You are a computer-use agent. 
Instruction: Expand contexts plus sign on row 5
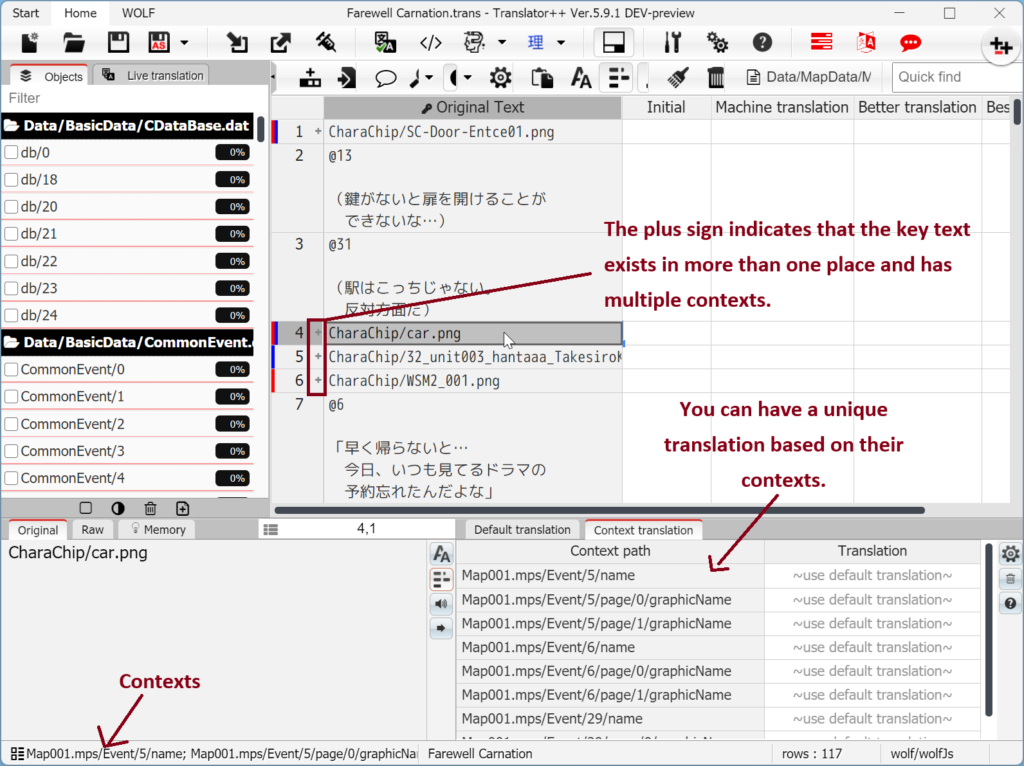pyautogui.click(x=318, y=357)
